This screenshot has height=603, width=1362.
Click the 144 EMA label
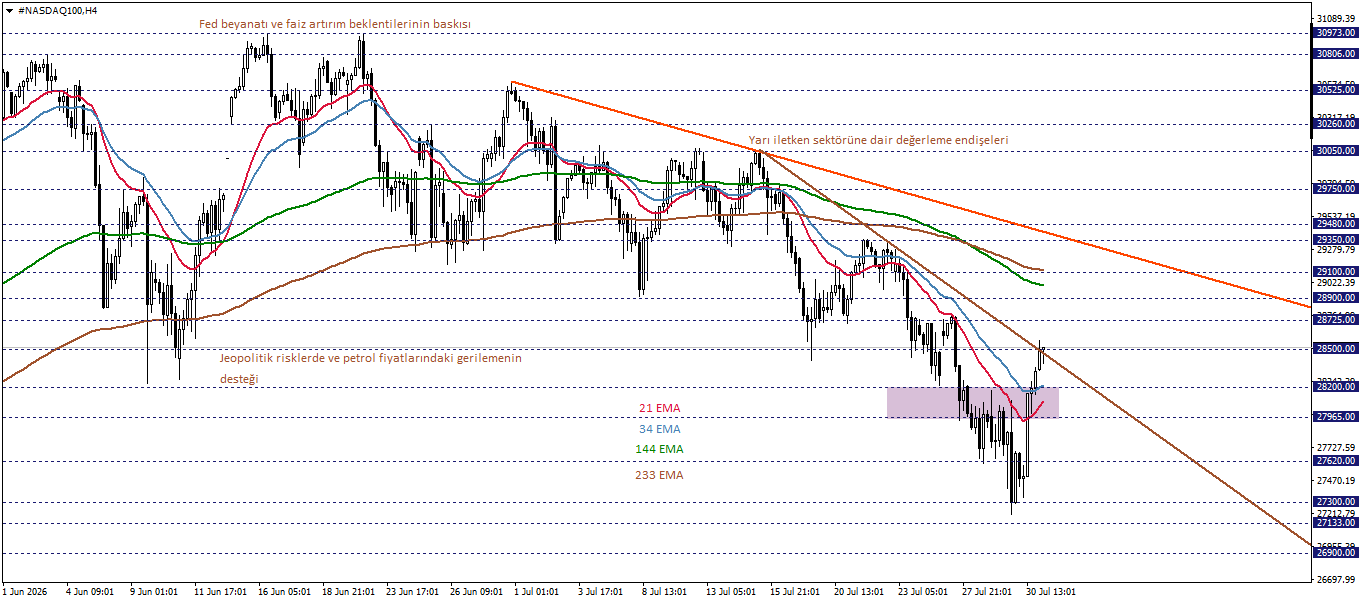[x=659, y=449]
